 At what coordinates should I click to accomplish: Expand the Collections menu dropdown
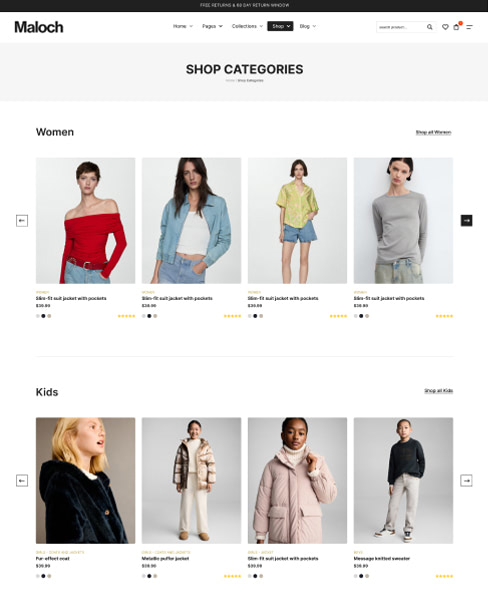[247, 26]
